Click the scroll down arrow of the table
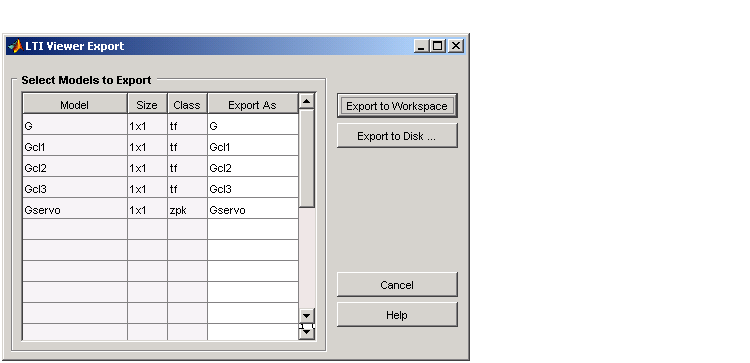 pos(306,316)
